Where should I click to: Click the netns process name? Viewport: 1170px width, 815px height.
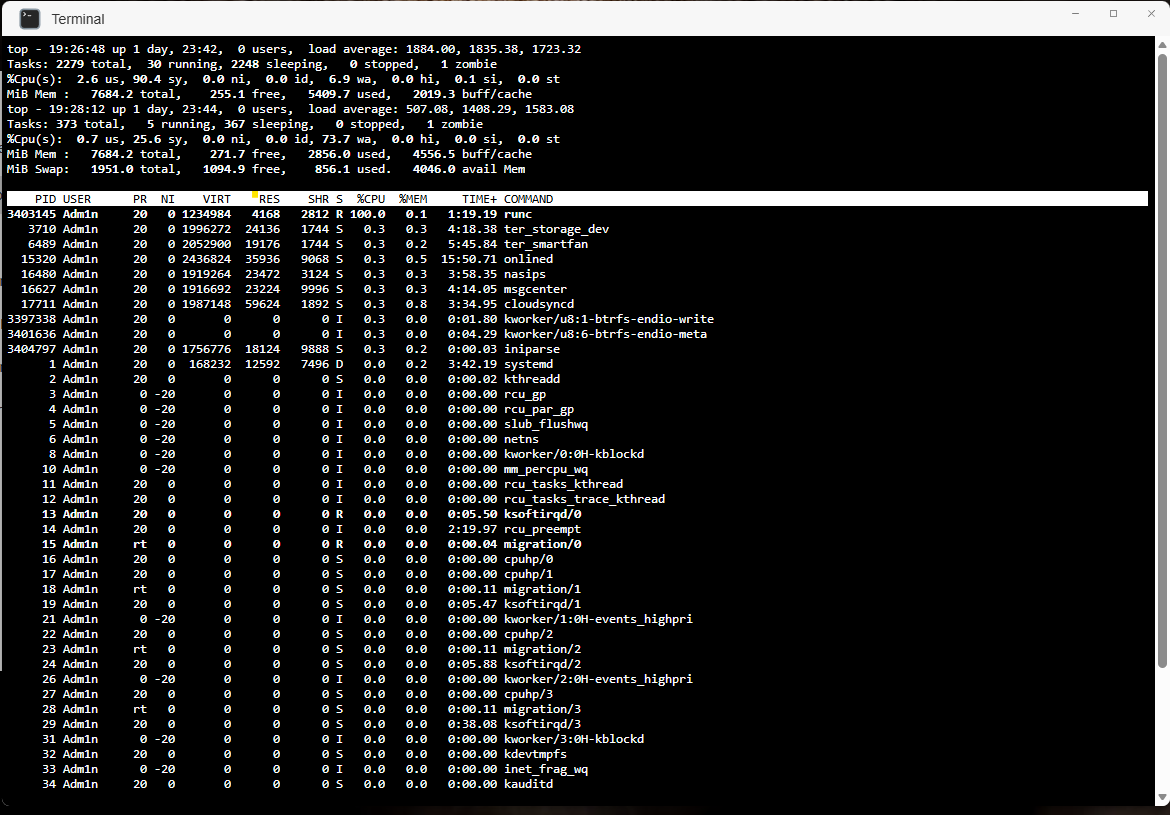pyautogui.click(x=522, y=439)
